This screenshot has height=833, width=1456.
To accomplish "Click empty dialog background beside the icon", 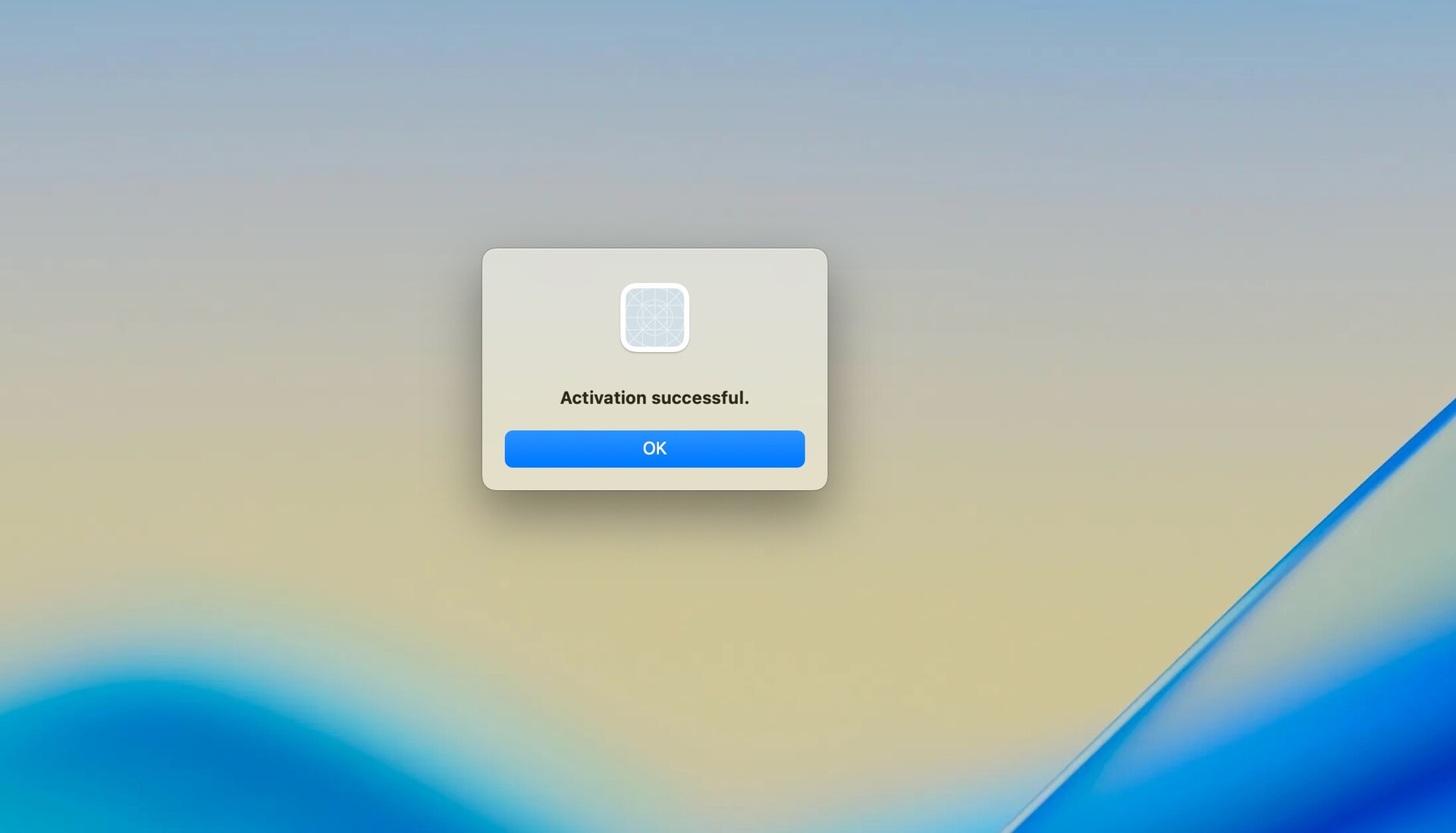I will pos(546,319).
